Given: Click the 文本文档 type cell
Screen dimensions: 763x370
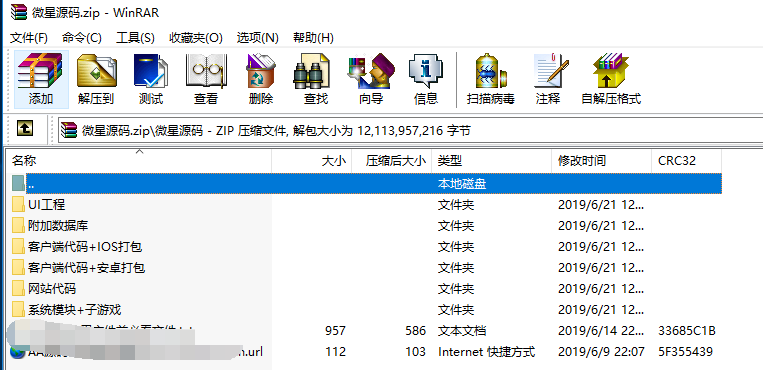Looking at the screenshot, I should (462, 331).
